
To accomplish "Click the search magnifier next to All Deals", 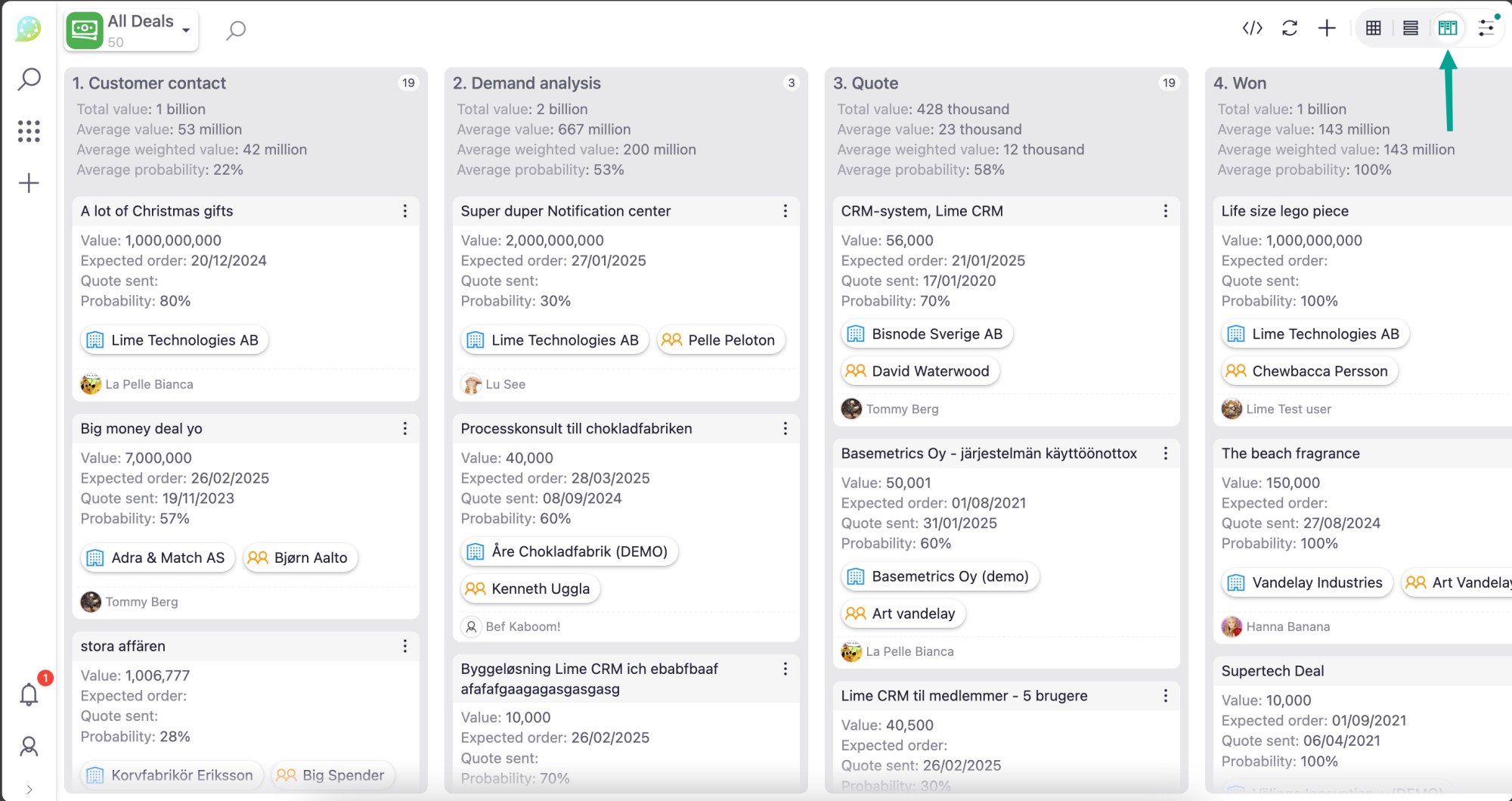I will pyautogui.click(x=236, y=30).
